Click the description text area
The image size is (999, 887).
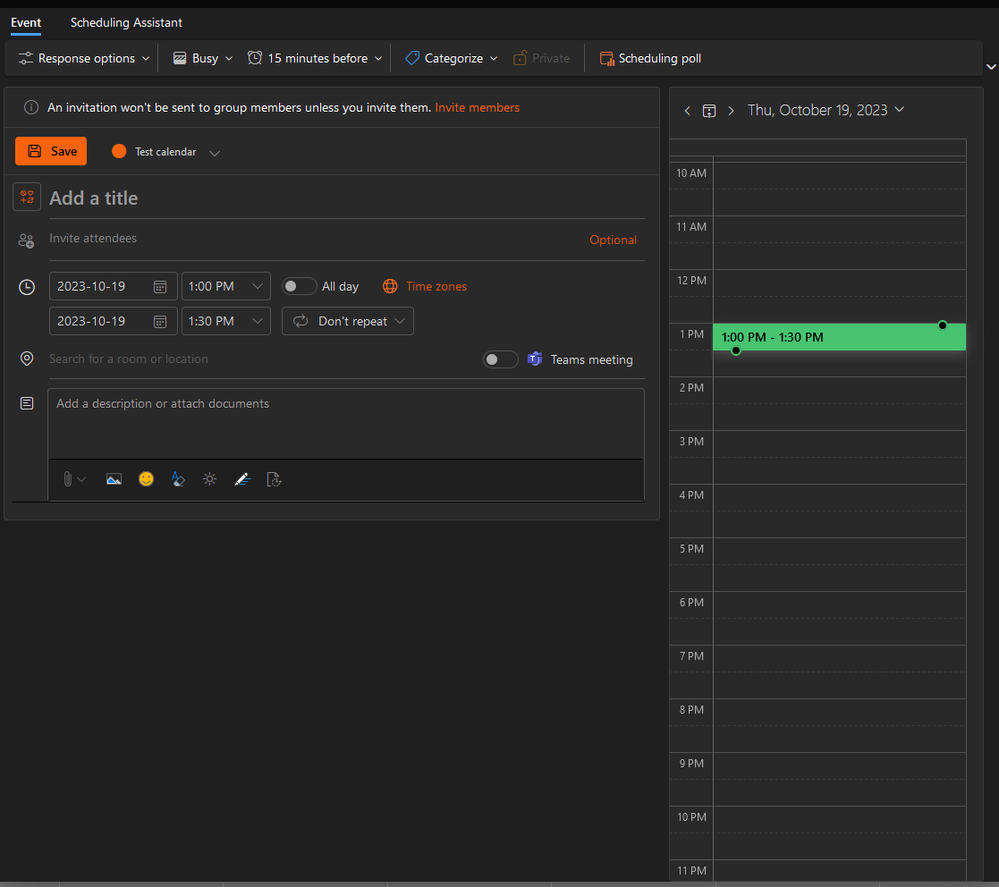click(x=346, y=424)
